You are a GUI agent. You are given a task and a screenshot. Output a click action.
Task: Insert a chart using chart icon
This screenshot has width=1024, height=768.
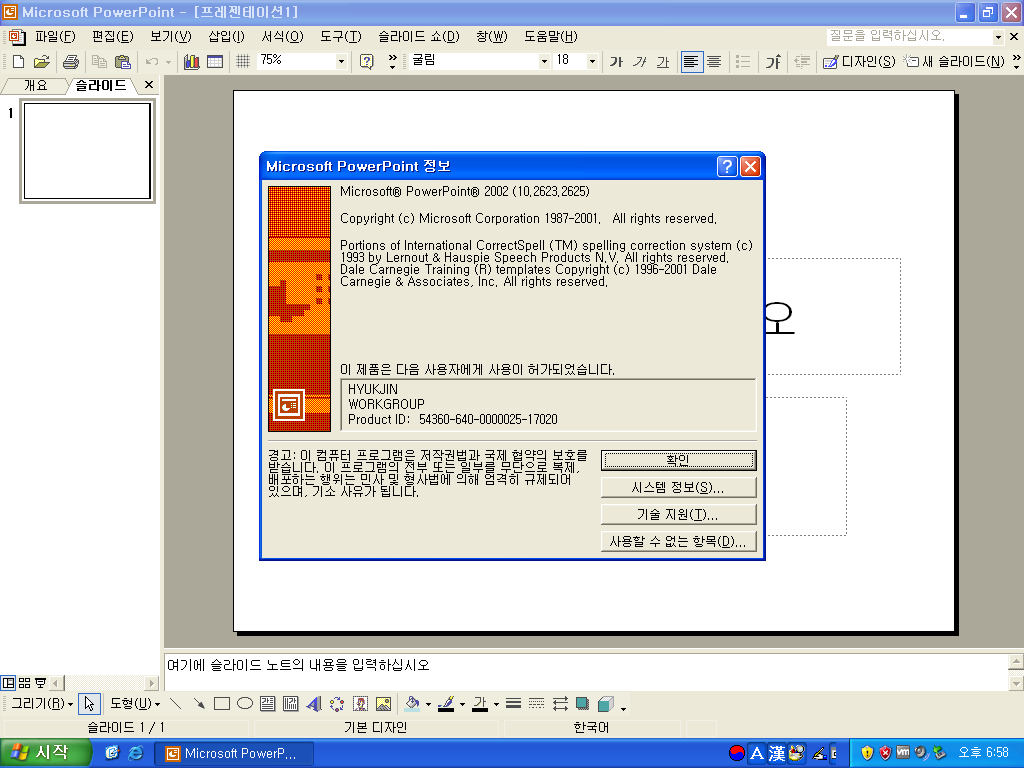click(192, 62)
